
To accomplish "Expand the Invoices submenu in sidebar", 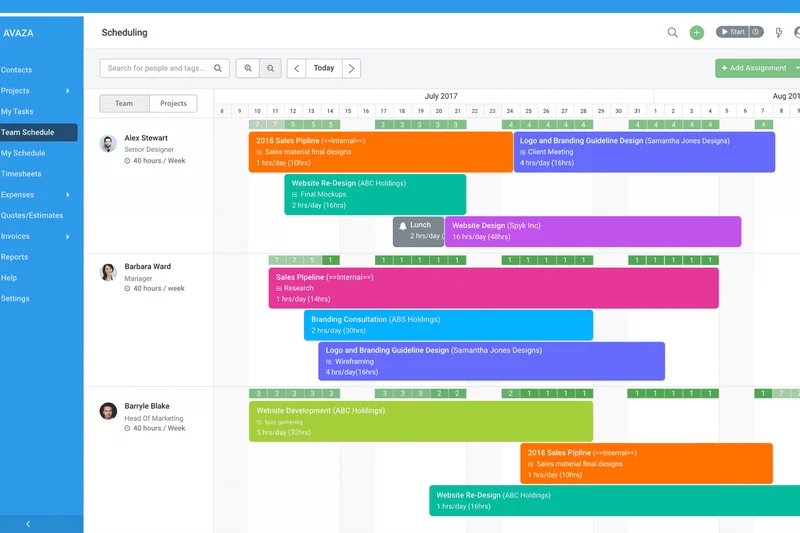I will [68, 237].
